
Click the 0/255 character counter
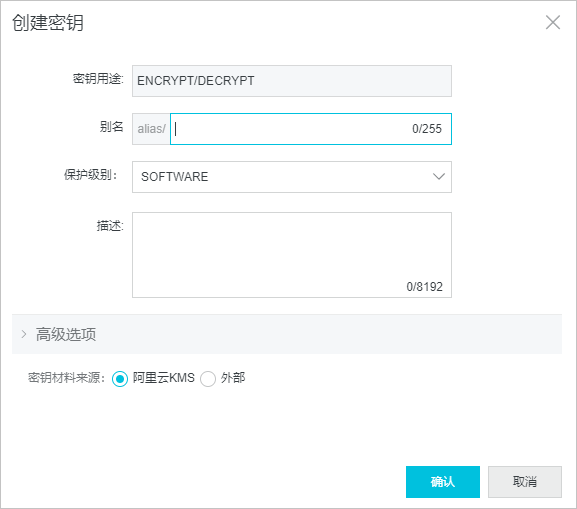pyautogui.click(x=426, y=129)
